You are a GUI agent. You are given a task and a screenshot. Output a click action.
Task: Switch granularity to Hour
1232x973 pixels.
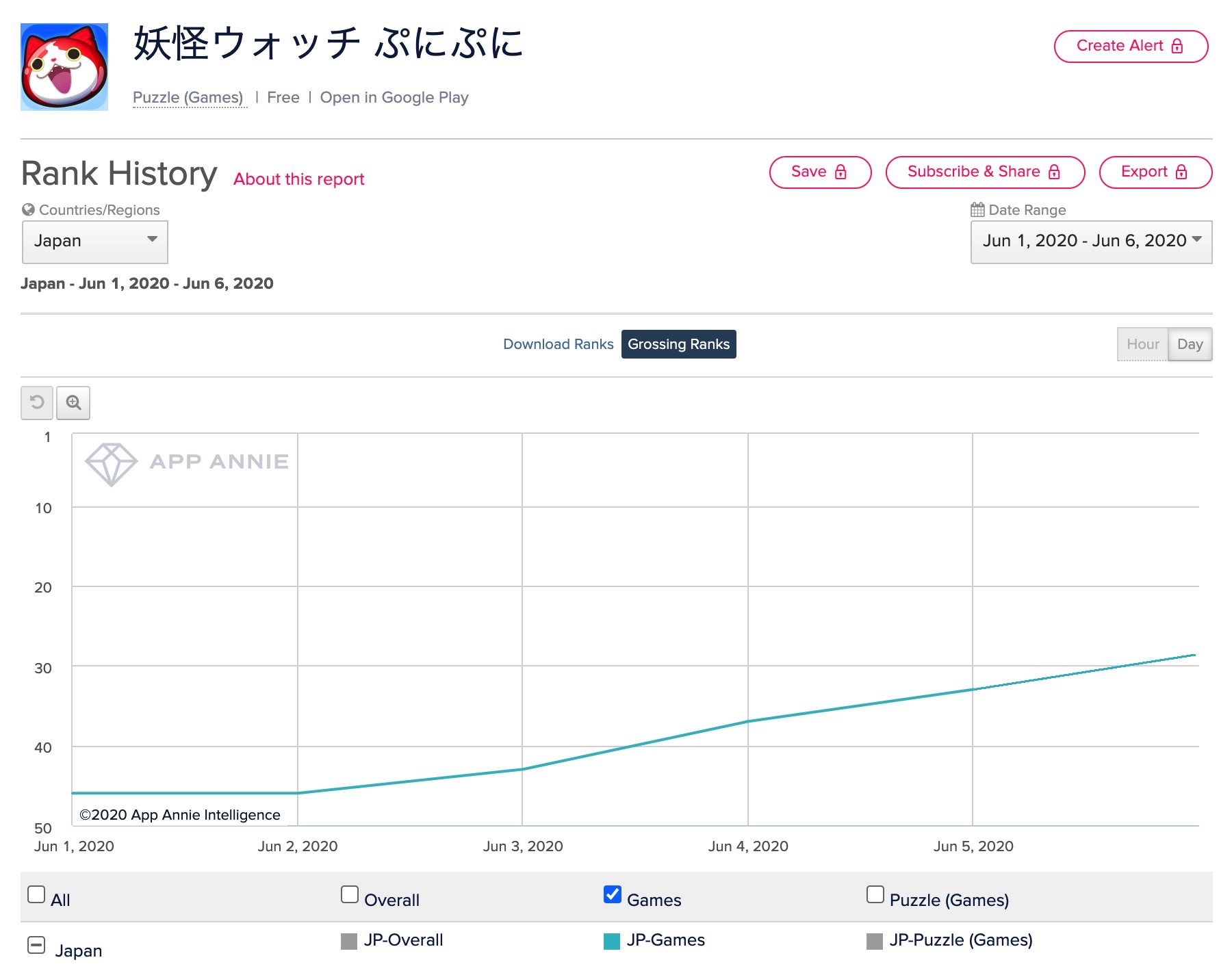[x=1142, y=344]
